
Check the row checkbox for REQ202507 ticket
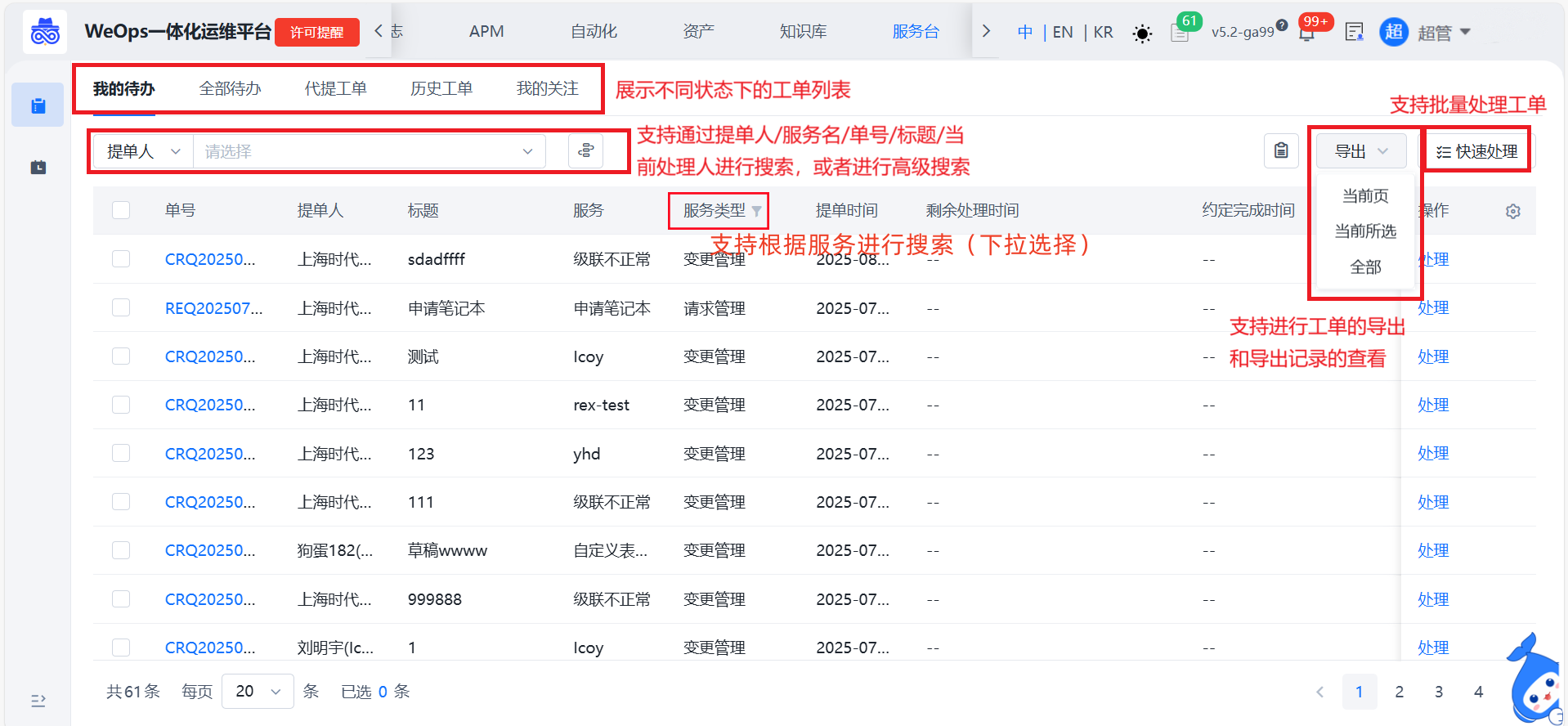pos(121,308)
